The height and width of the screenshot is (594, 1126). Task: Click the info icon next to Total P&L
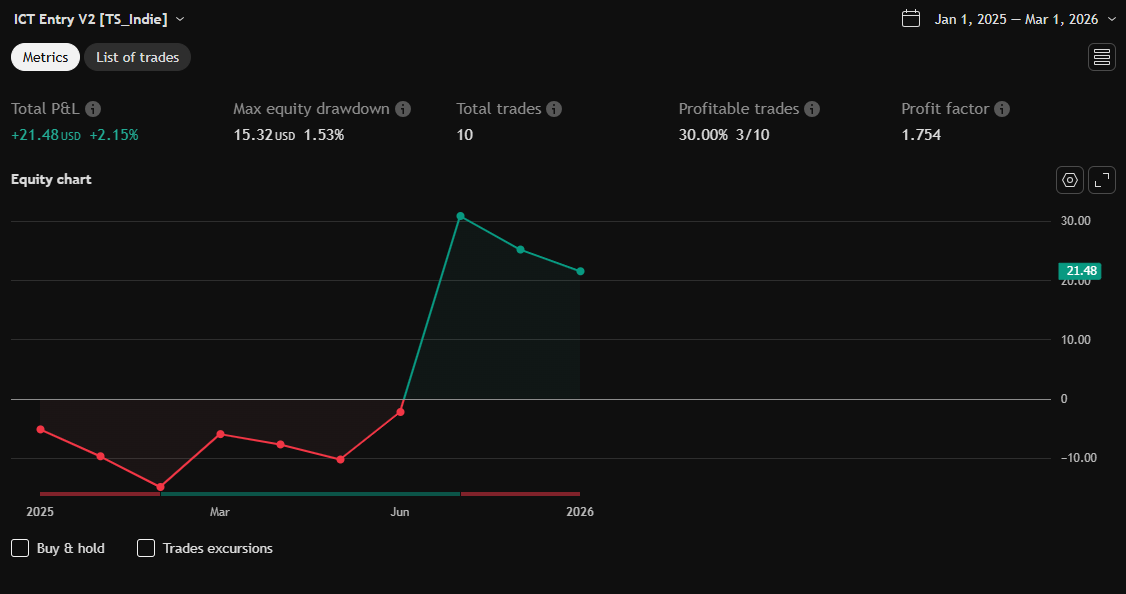point(93,109)
